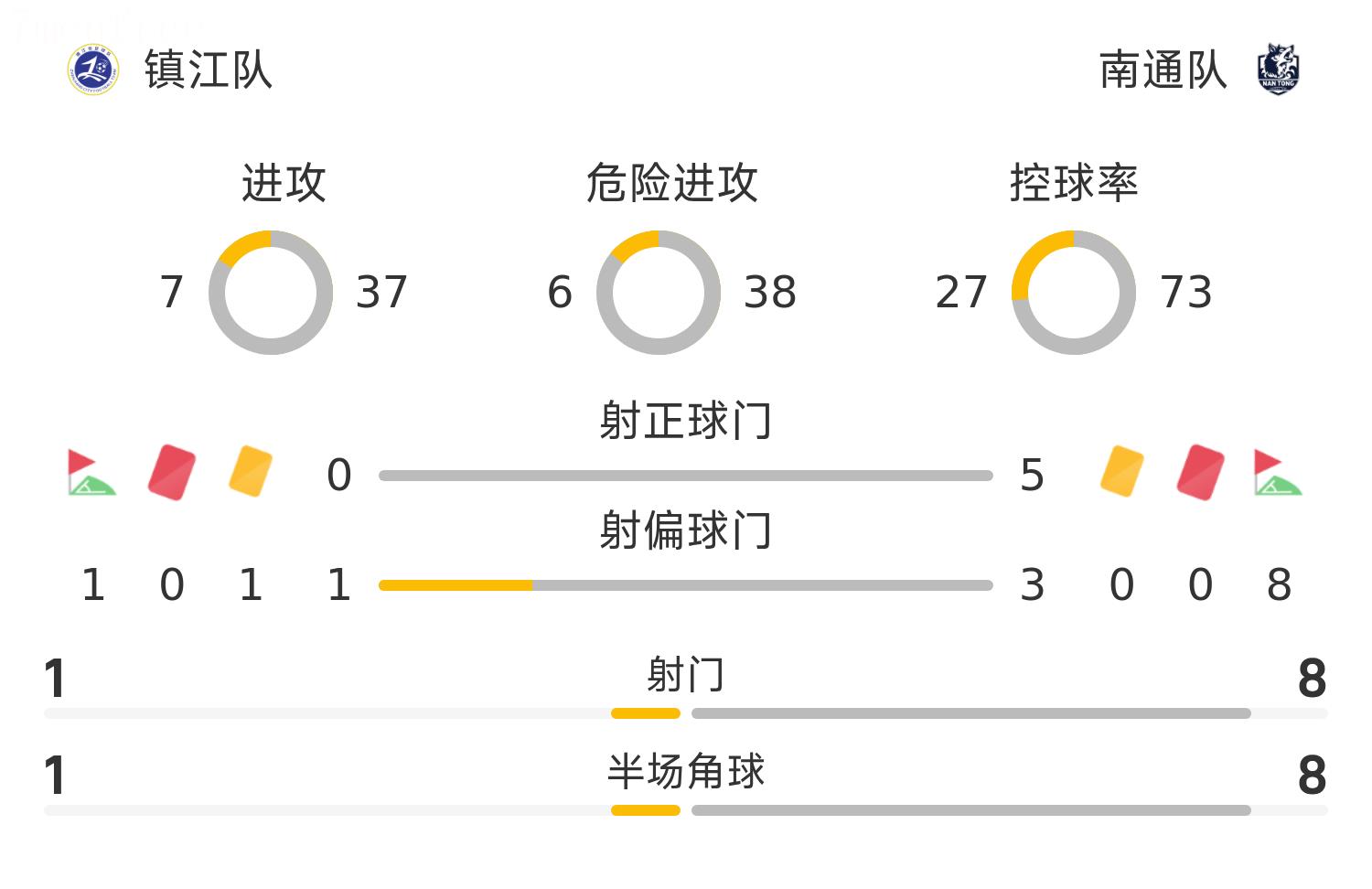Click the 射偏球门 progress bar

tap(686, 585)
